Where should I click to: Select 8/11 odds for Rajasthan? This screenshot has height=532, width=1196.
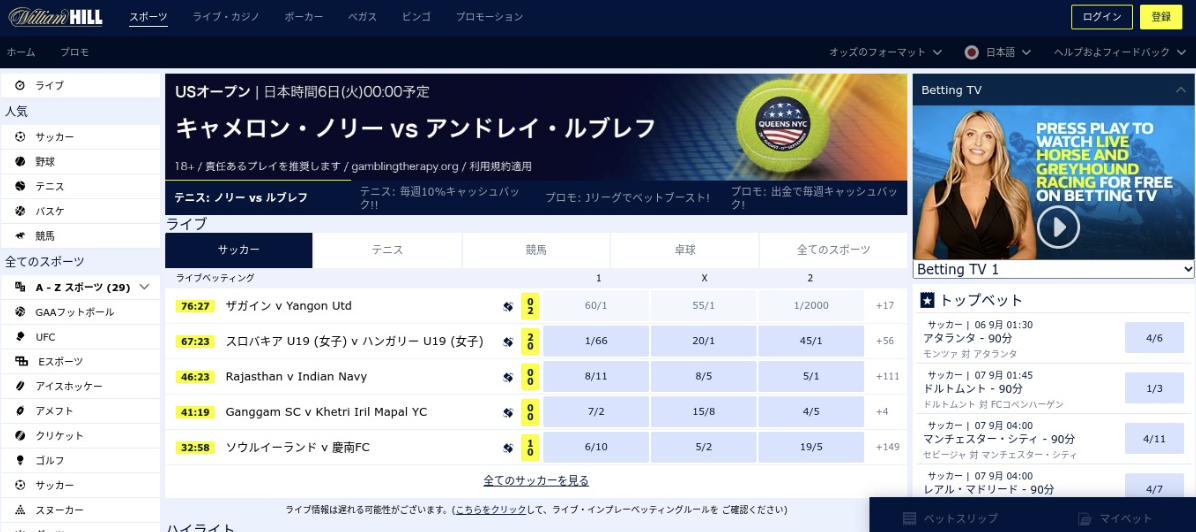point(596,376)
